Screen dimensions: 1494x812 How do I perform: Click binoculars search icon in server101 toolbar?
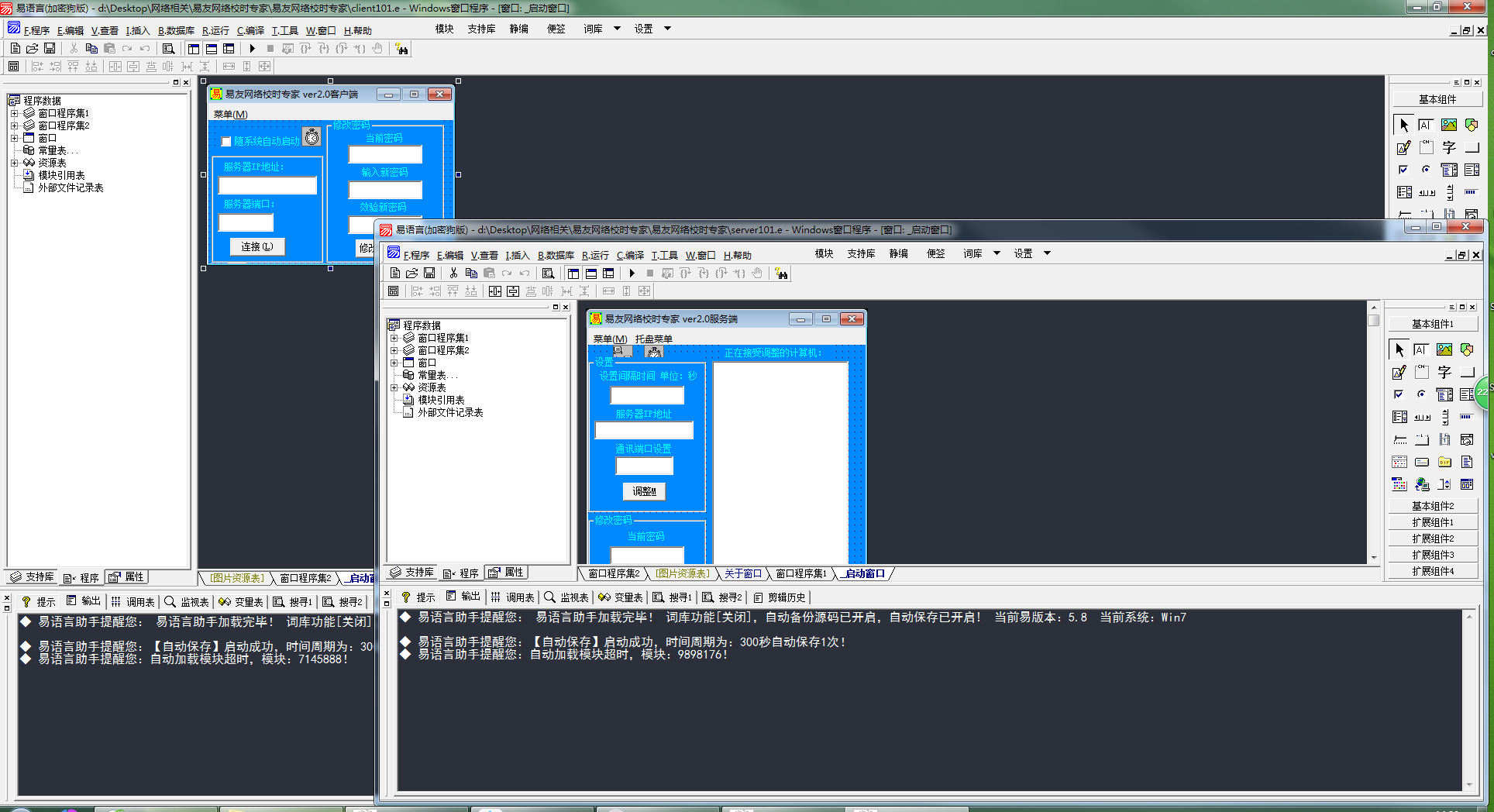pyautogui.click(x=781, y=274)
